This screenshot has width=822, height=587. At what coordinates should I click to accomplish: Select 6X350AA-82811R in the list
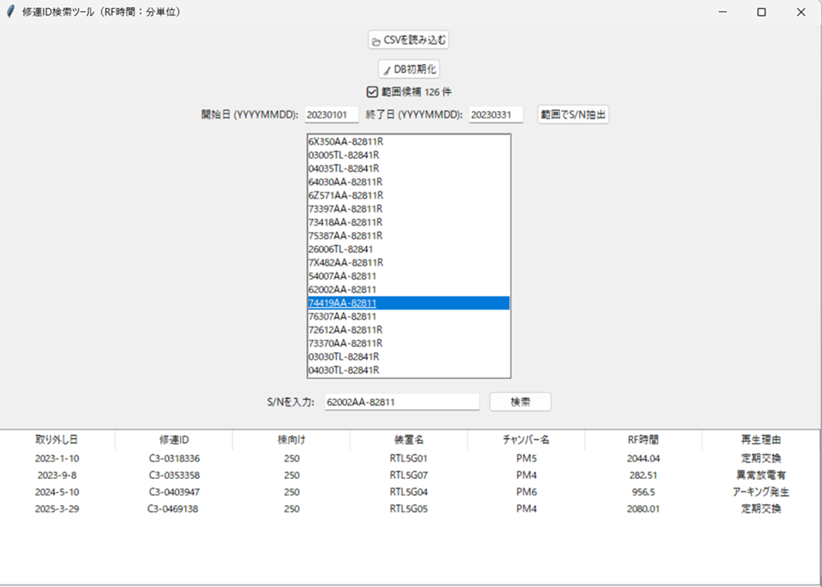346,142
